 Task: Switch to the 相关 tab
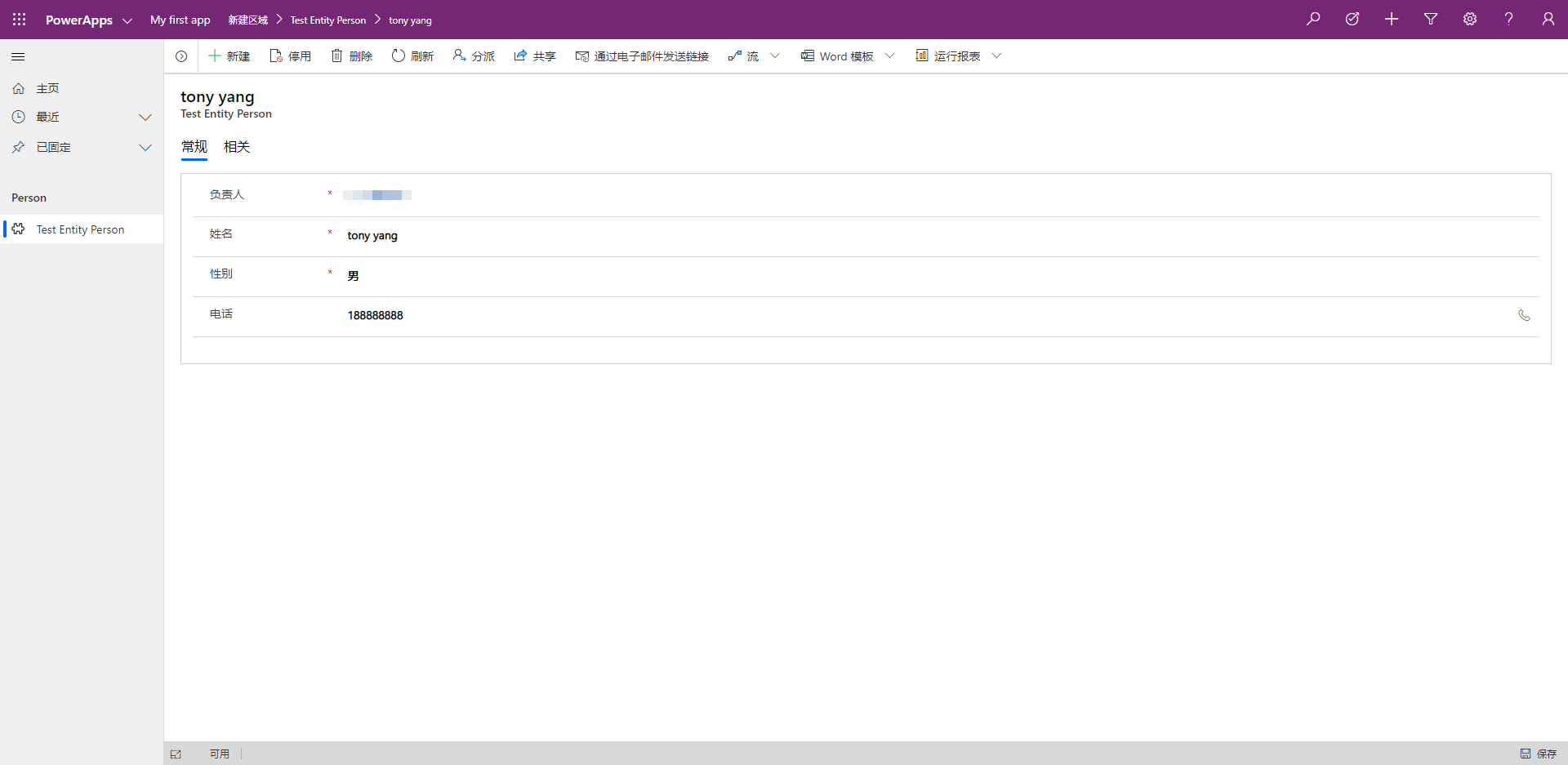(x=236, y=147)
